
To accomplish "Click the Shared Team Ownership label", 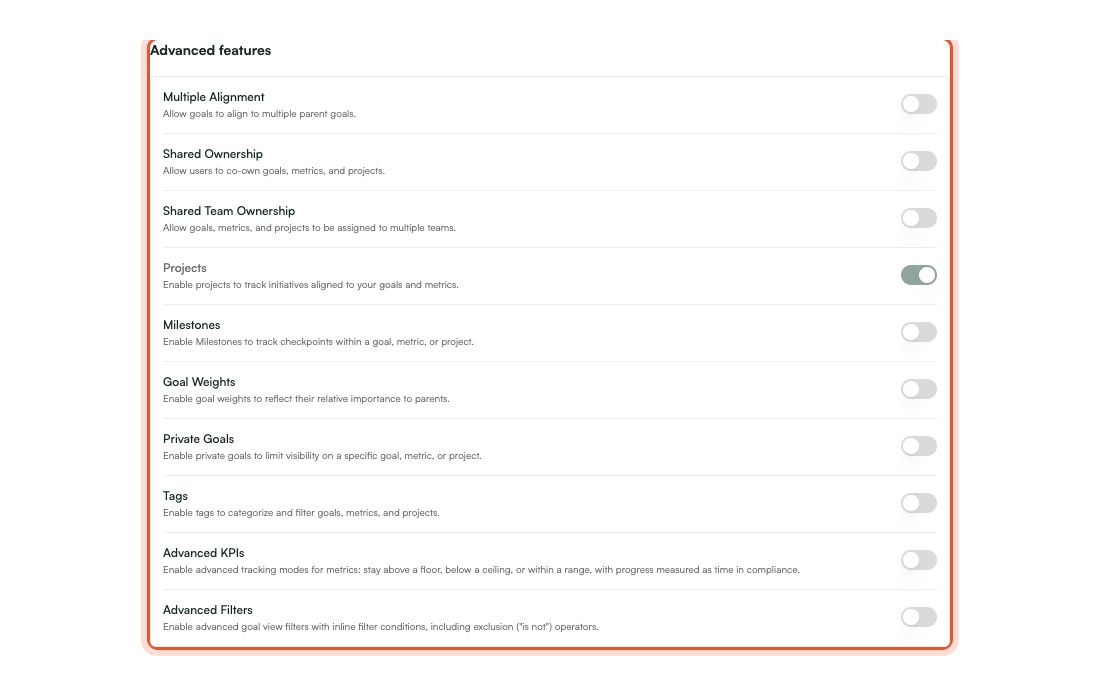I will click(x=229, y=211).
